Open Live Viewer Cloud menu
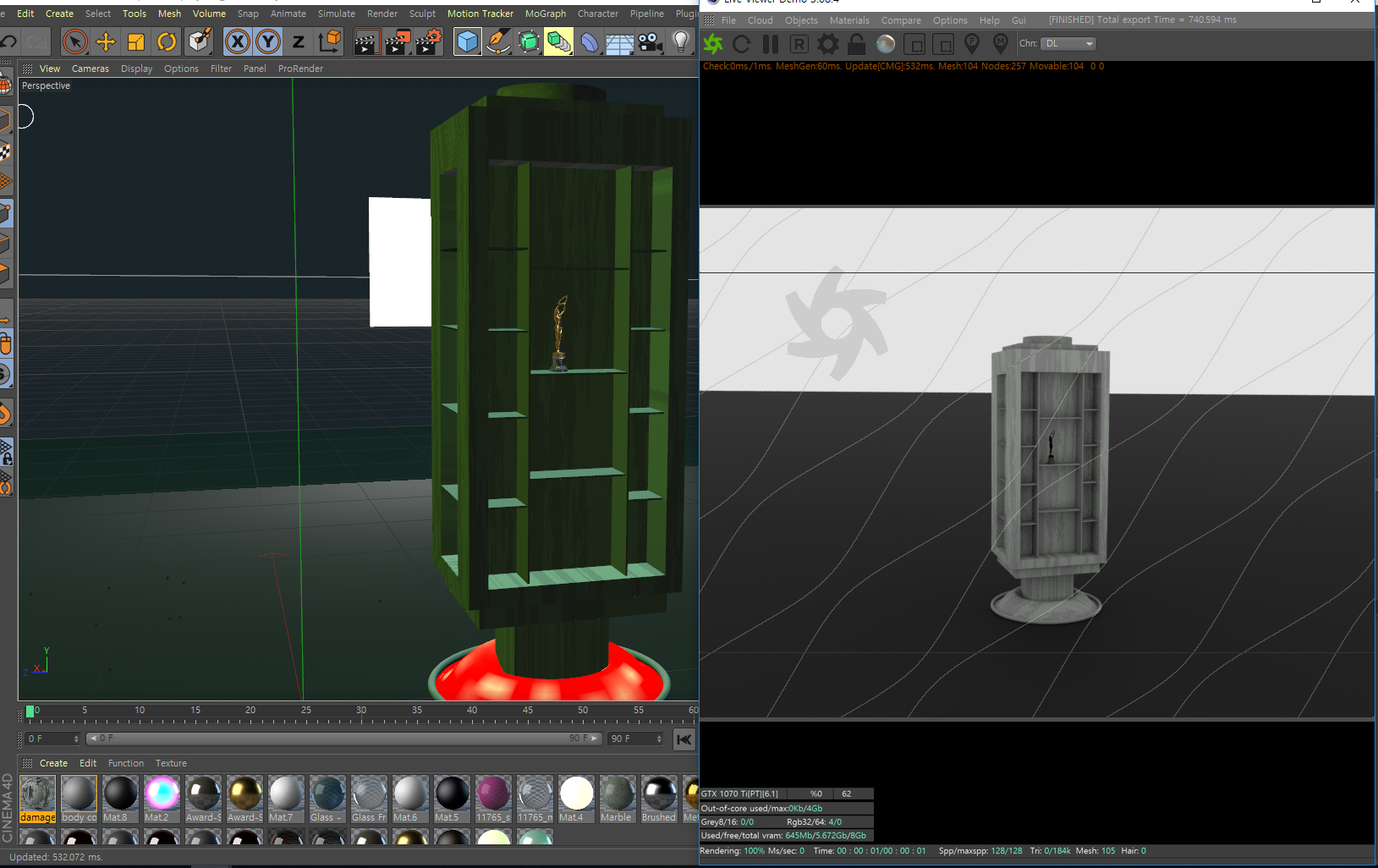This screenshot has height=868, width=1378. [760, 20]
